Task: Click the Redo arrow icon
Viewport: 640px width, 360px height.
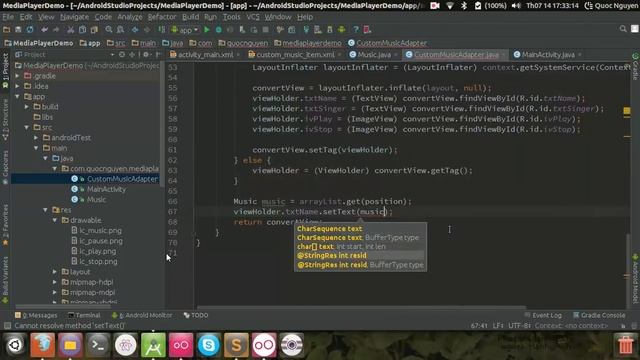Action: point(56,30)
